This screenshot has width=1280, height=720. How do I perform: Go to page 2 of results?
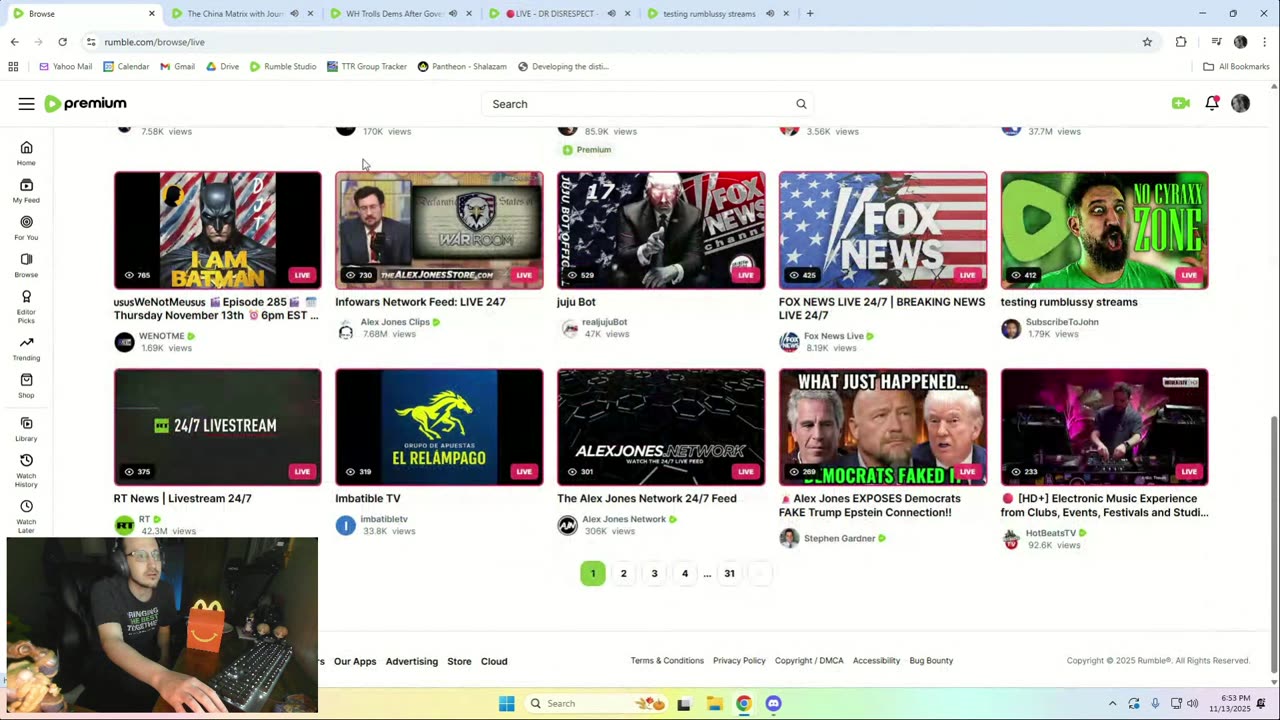[x=623, y=574]
